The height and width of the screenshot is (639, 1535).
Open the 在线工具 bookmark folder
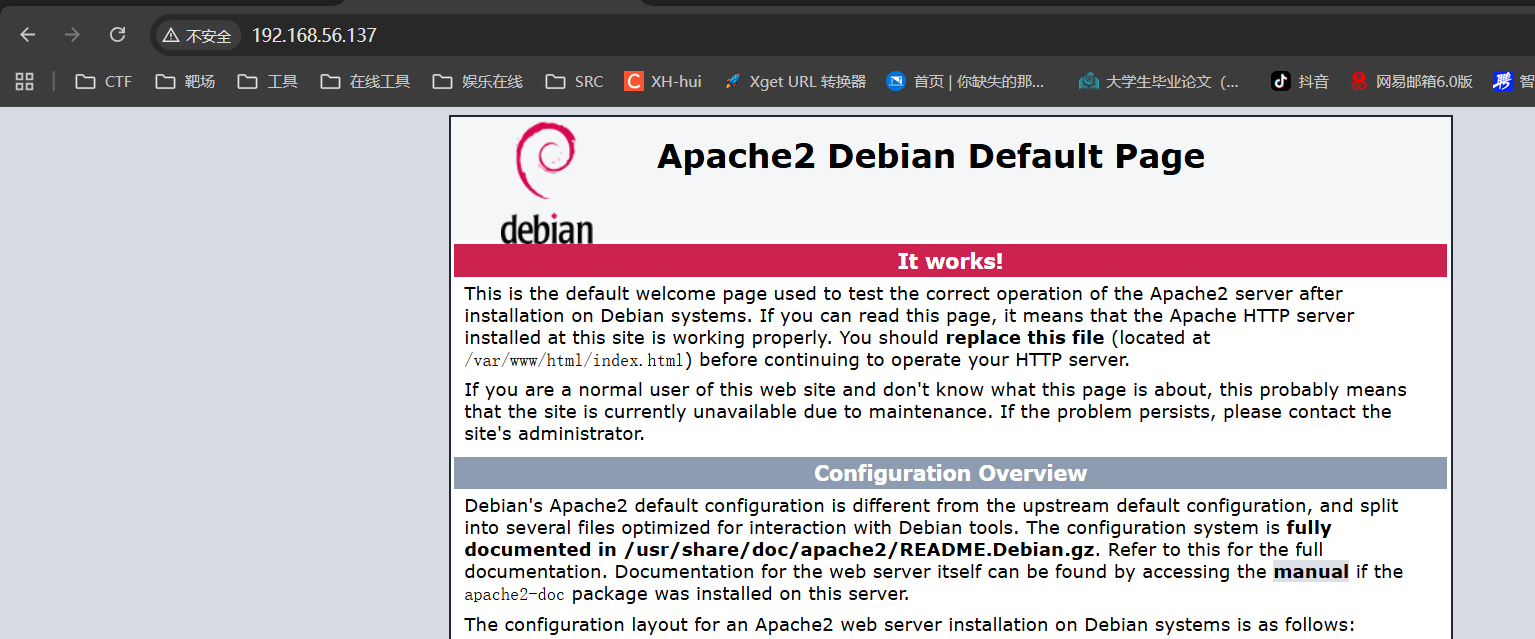coord(366,82)
